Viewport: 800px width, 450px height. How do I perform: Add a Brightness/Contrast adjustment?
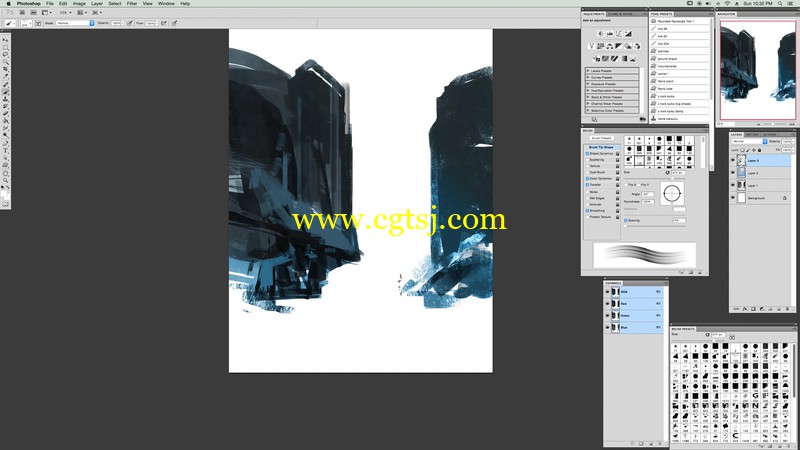click(x=601, y=34)
